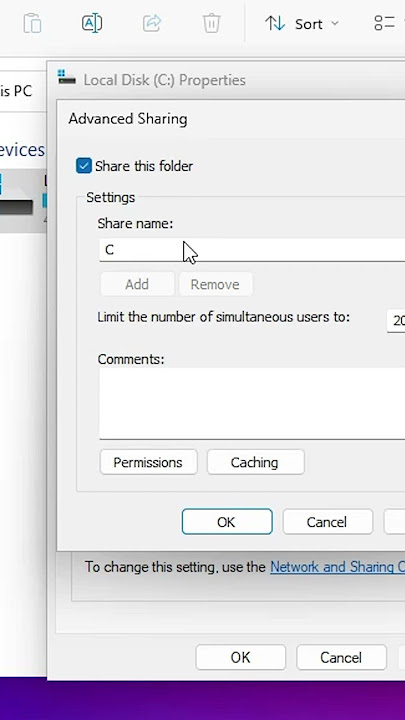Click the Remove share name button
Viewport: 405px width, 720px height.
click(x=215, y=284)
